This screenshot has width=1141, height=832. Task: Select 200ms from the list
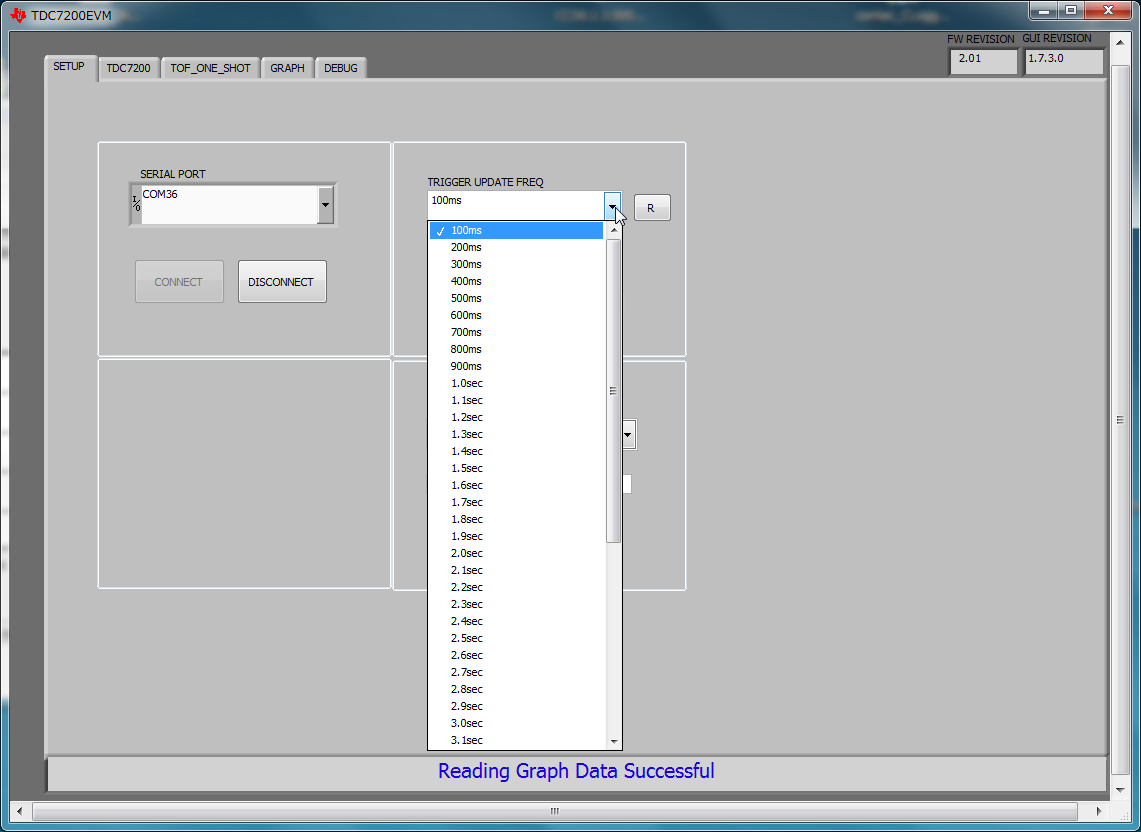517,247
